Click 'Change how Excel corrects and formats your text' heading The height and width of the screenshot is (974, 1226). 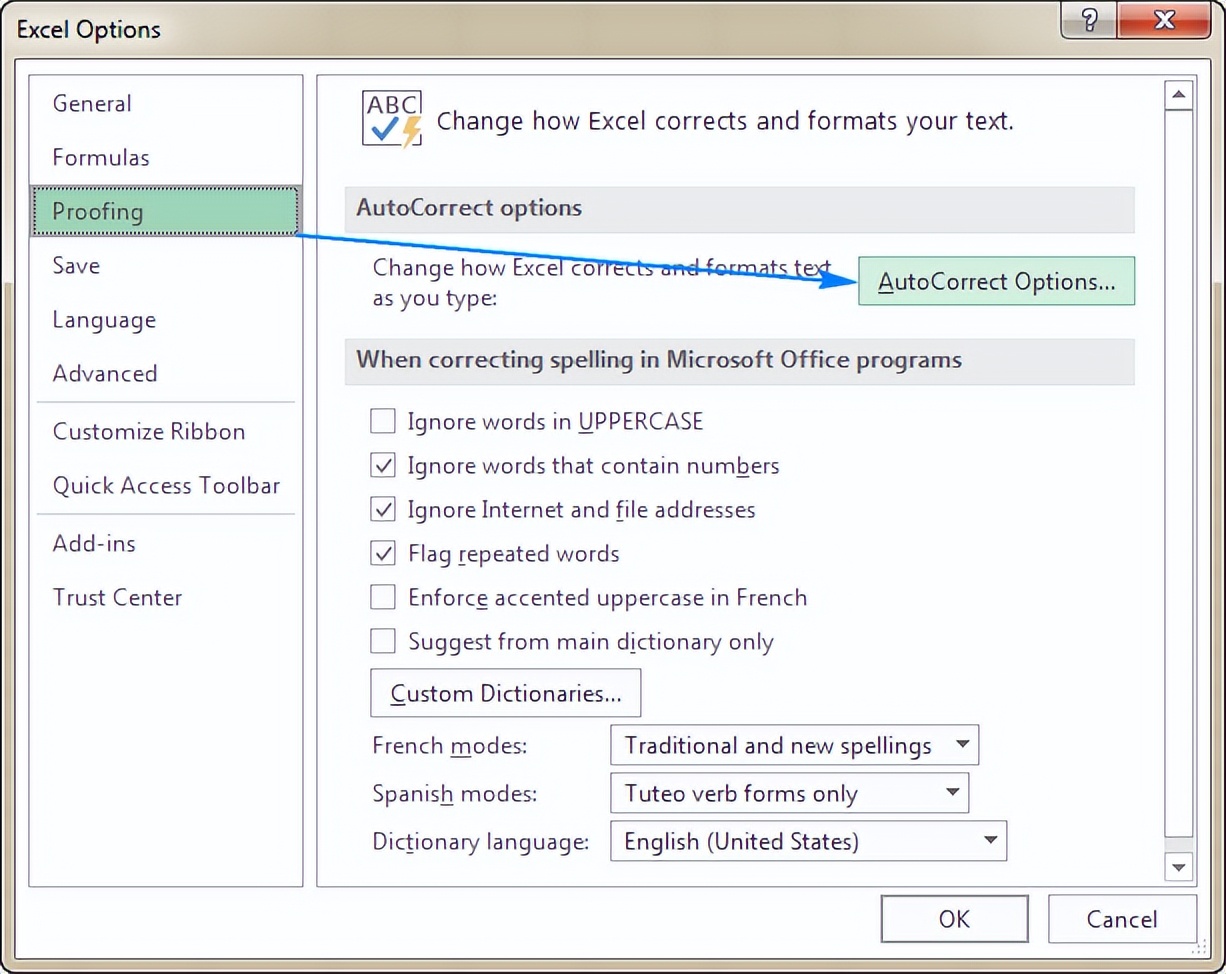coord(725,121)
